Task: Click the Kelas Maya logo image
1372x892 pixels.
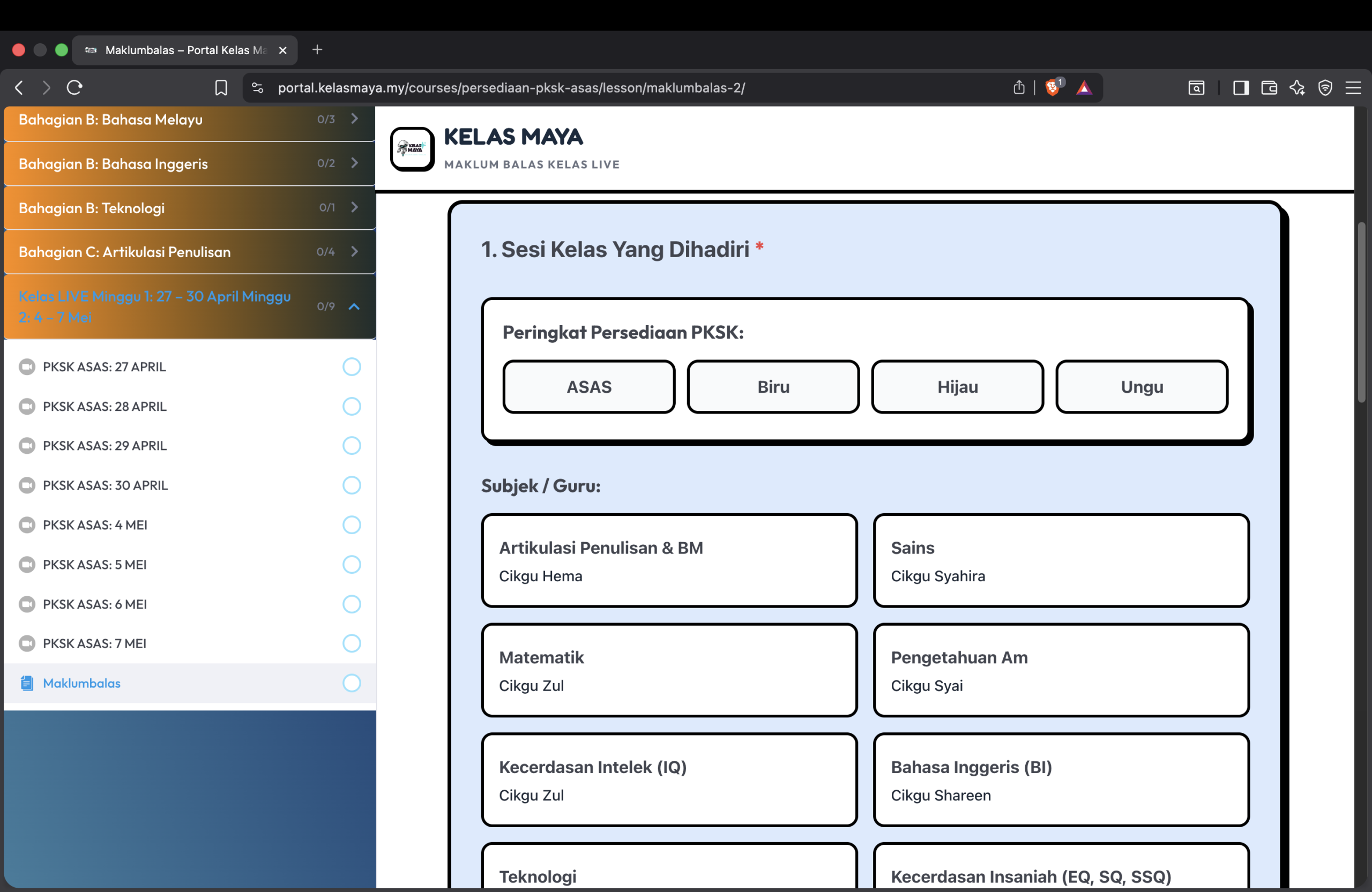Action: 412,149
